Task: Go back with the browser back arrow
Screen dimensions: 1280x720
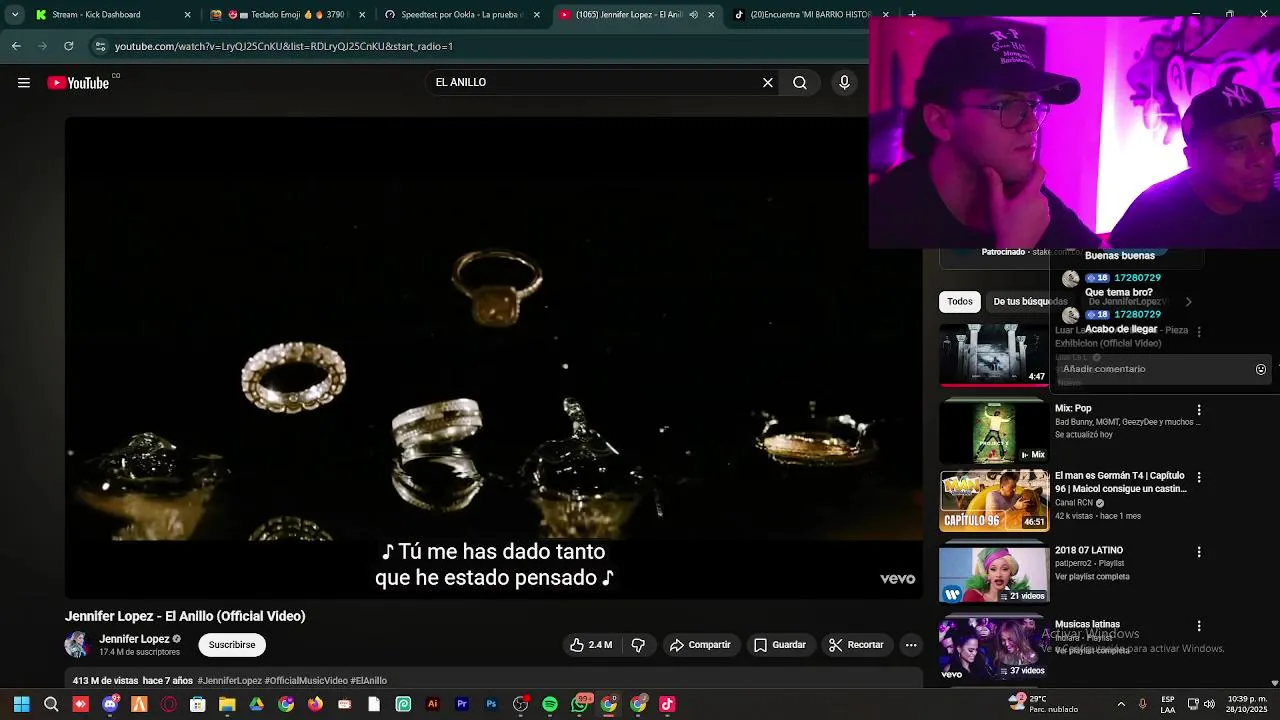Action: (16, 46)
